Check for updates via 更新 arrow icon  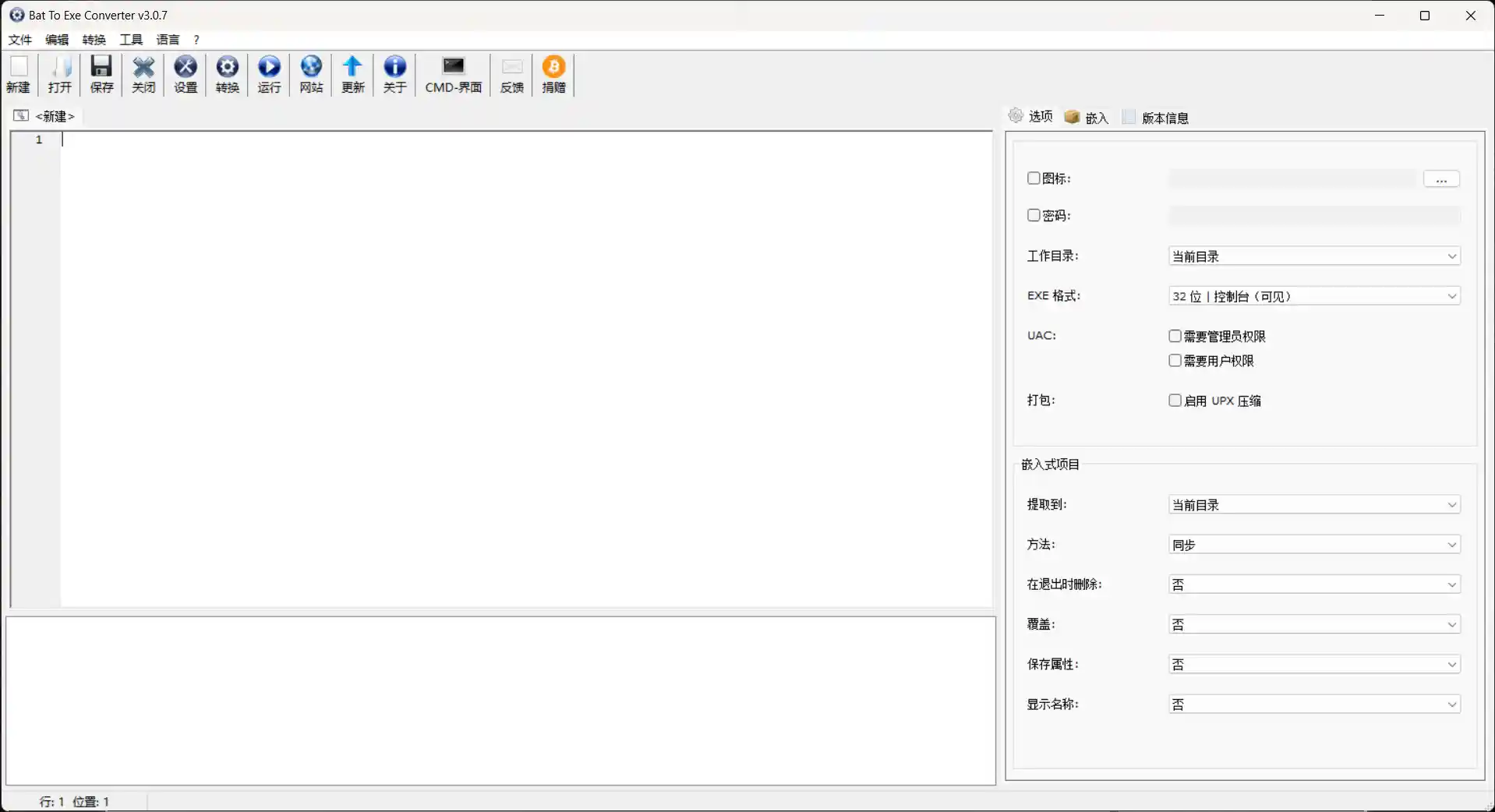point(353,75)
